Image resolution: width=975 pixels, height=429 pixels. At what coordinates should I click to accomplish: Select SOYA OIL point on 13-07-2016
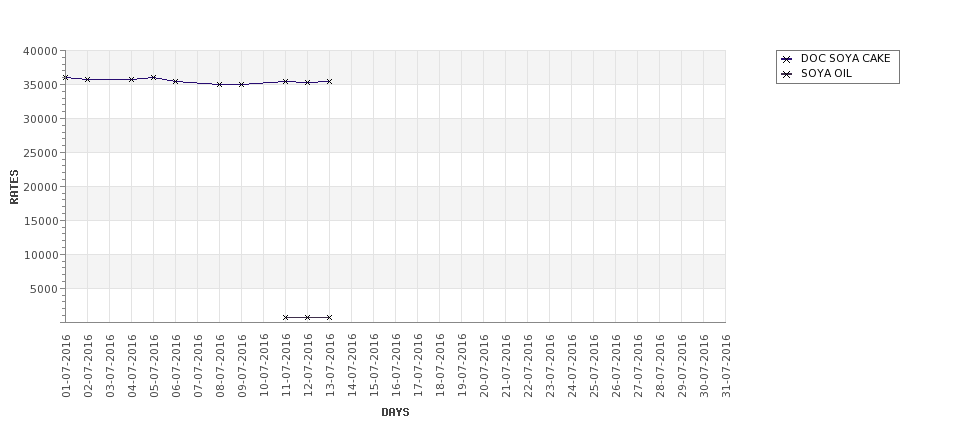[x=330, y=318]
